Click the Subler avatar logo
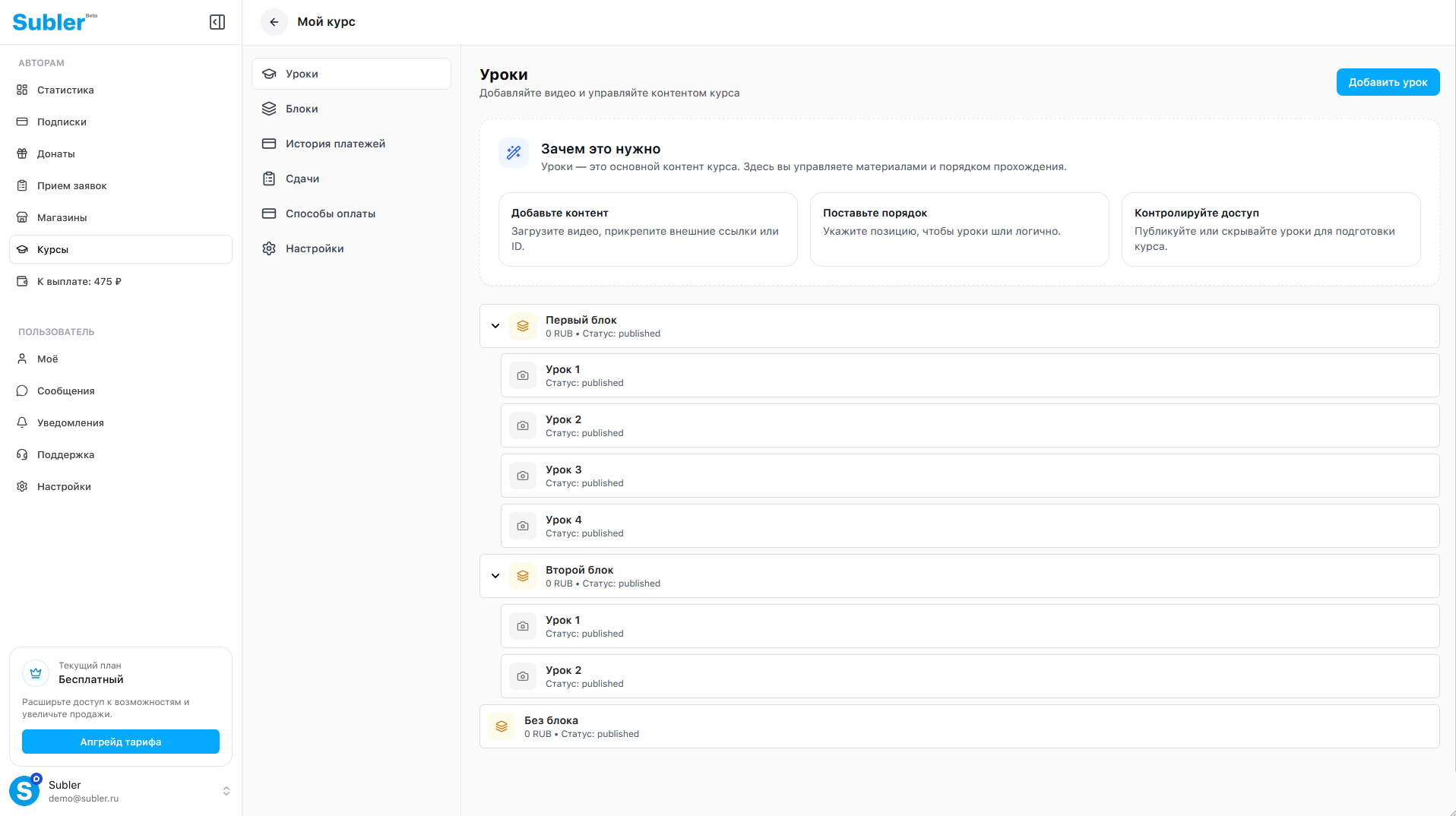The image size is (1456, 816). click(24, 791)
